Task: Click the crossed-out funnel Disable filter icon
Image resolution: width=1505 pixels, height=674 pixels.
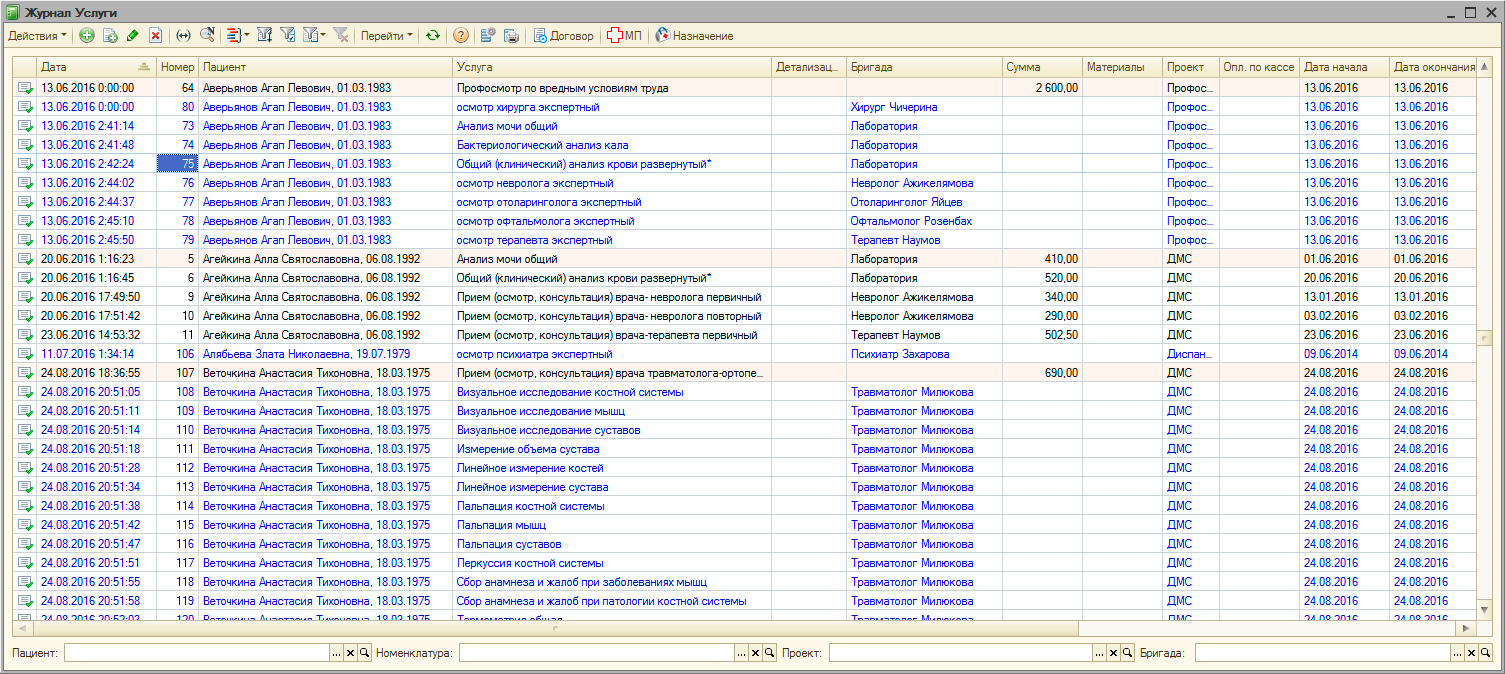Action: pos(340,36)
